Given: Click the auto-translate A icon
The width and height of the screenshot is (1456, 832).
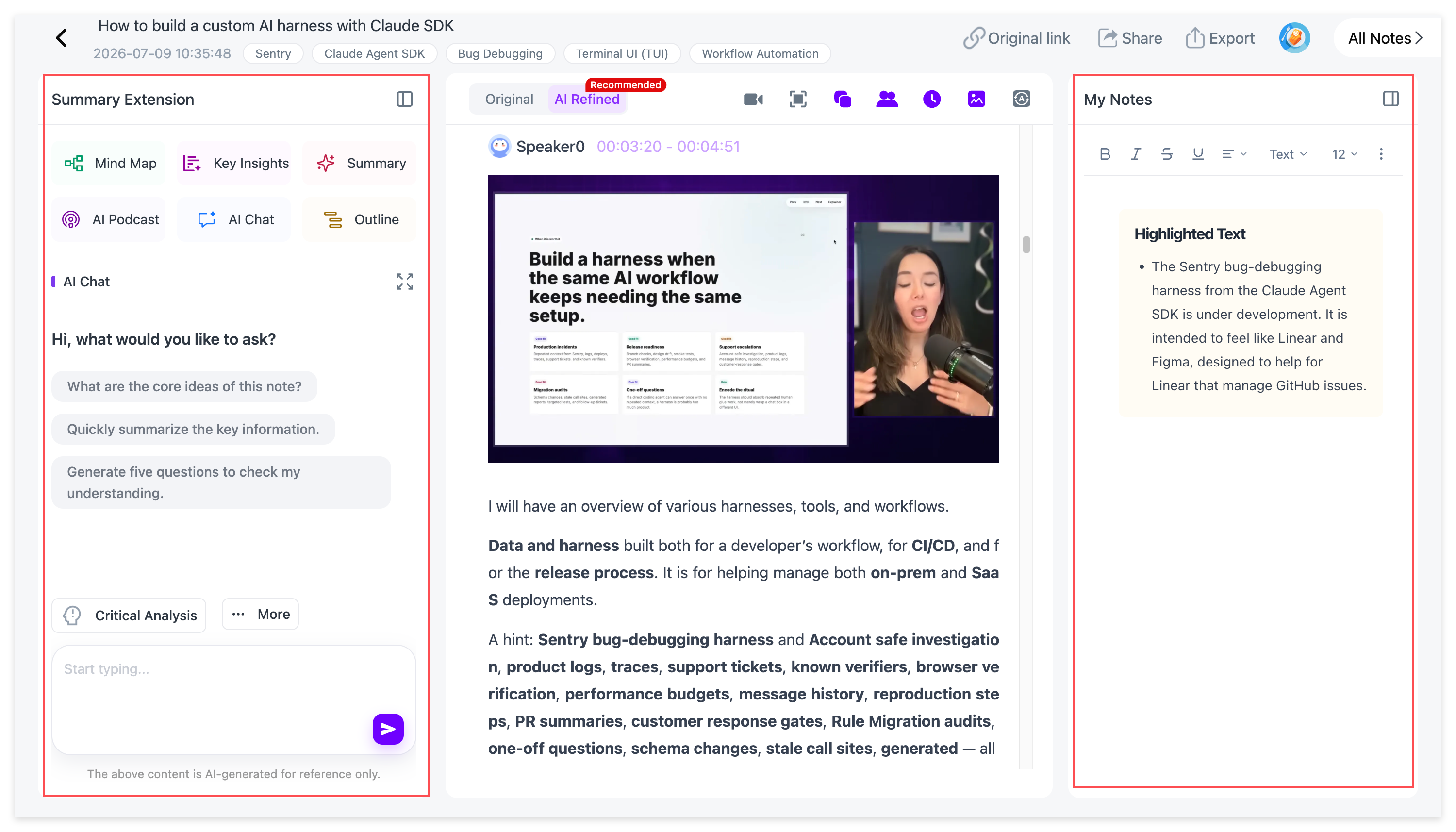Looking at the screenshot, I should [x=1021, y=100].
